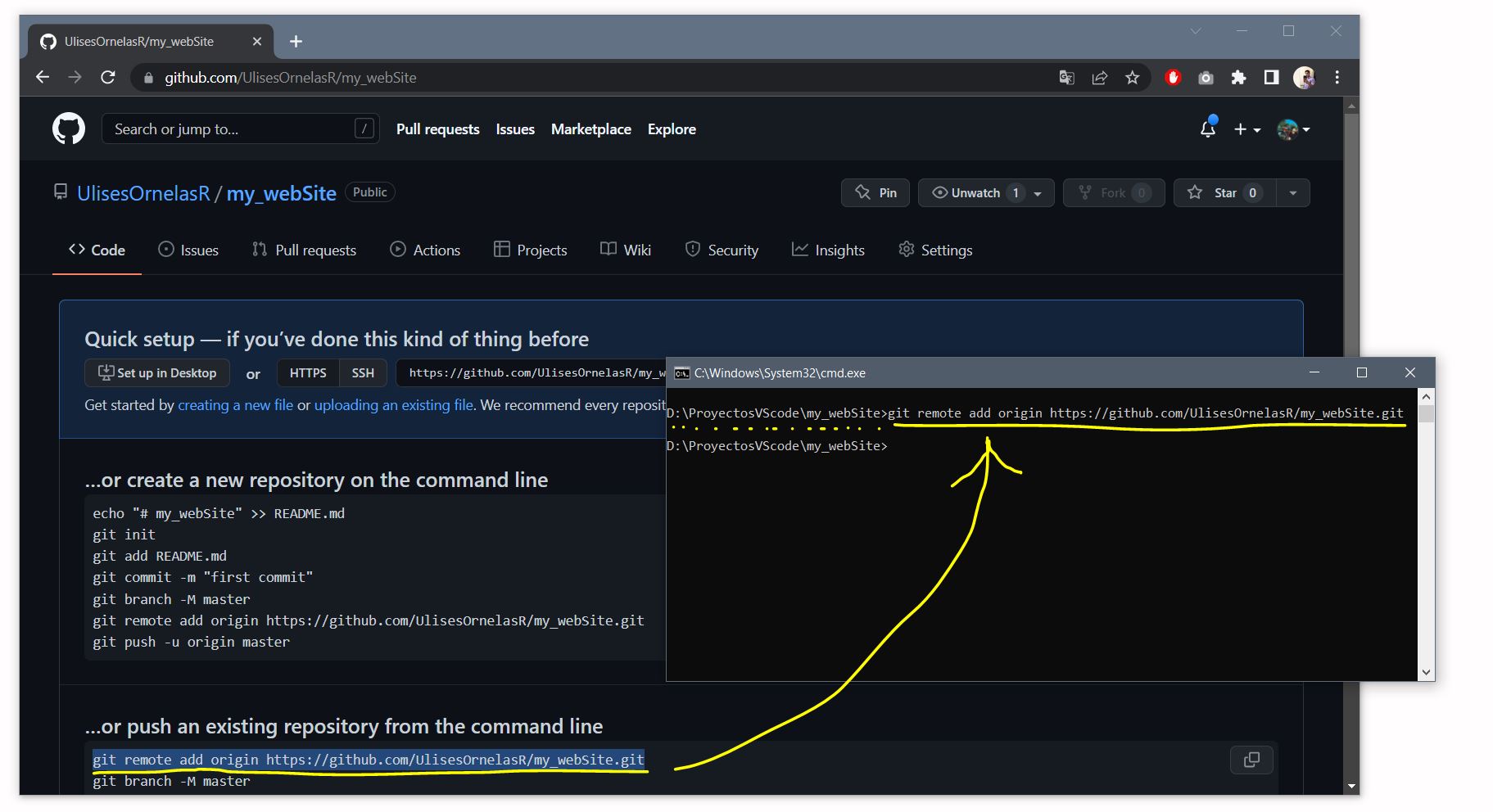Select the Projects tab
Screen dimensions: 1493x812
point(530,250)
